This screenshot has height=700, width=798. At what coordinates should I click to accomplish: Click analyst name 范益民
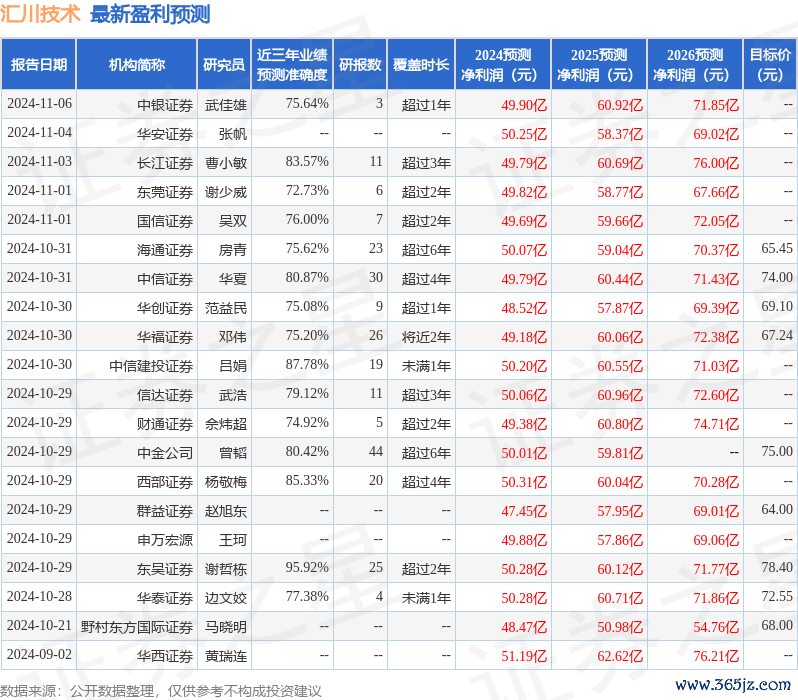pos(226,308)
